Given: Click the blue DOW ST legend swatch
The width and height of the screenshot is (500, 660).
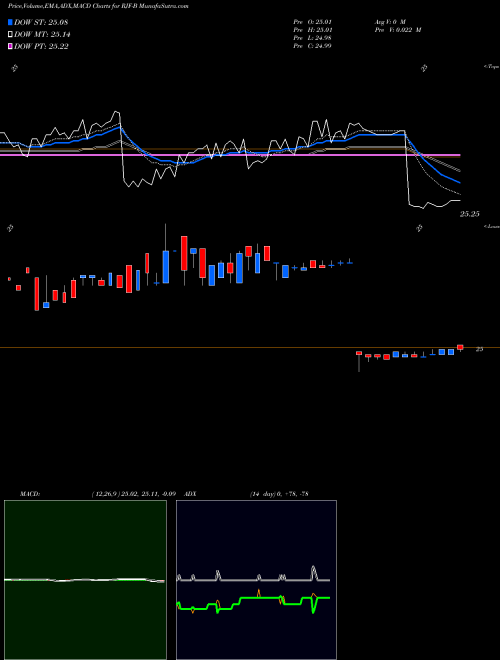Looking at the screenshot, I should pyautogui.click(x=10, y=22).
